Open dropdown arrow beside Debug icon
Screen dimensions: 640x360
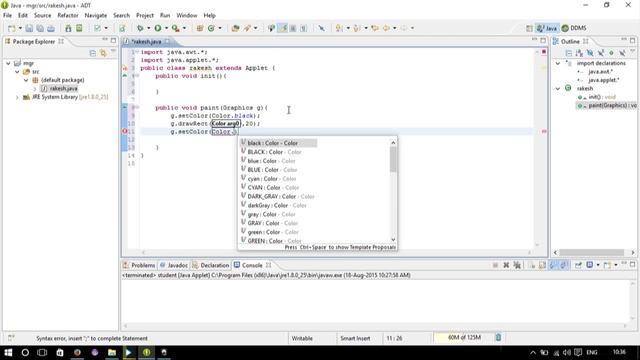[x=149, y=28]
